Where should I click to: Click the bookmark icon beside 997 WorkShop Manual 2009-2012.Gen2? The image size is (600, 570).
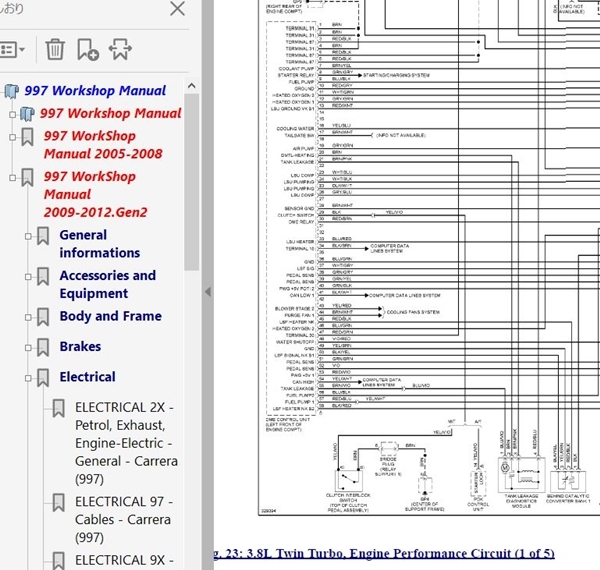pyautogui.click(x=27, y=178)
